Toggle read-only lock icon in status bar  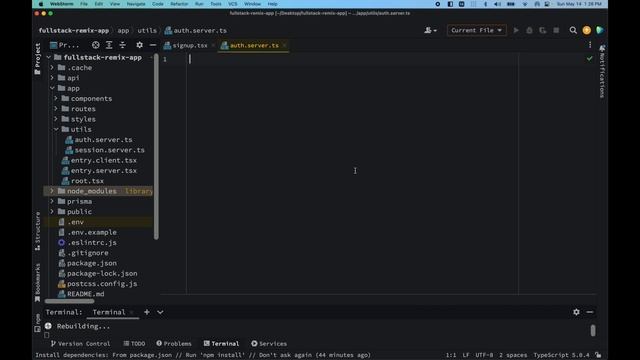click(x=598, y=355)
